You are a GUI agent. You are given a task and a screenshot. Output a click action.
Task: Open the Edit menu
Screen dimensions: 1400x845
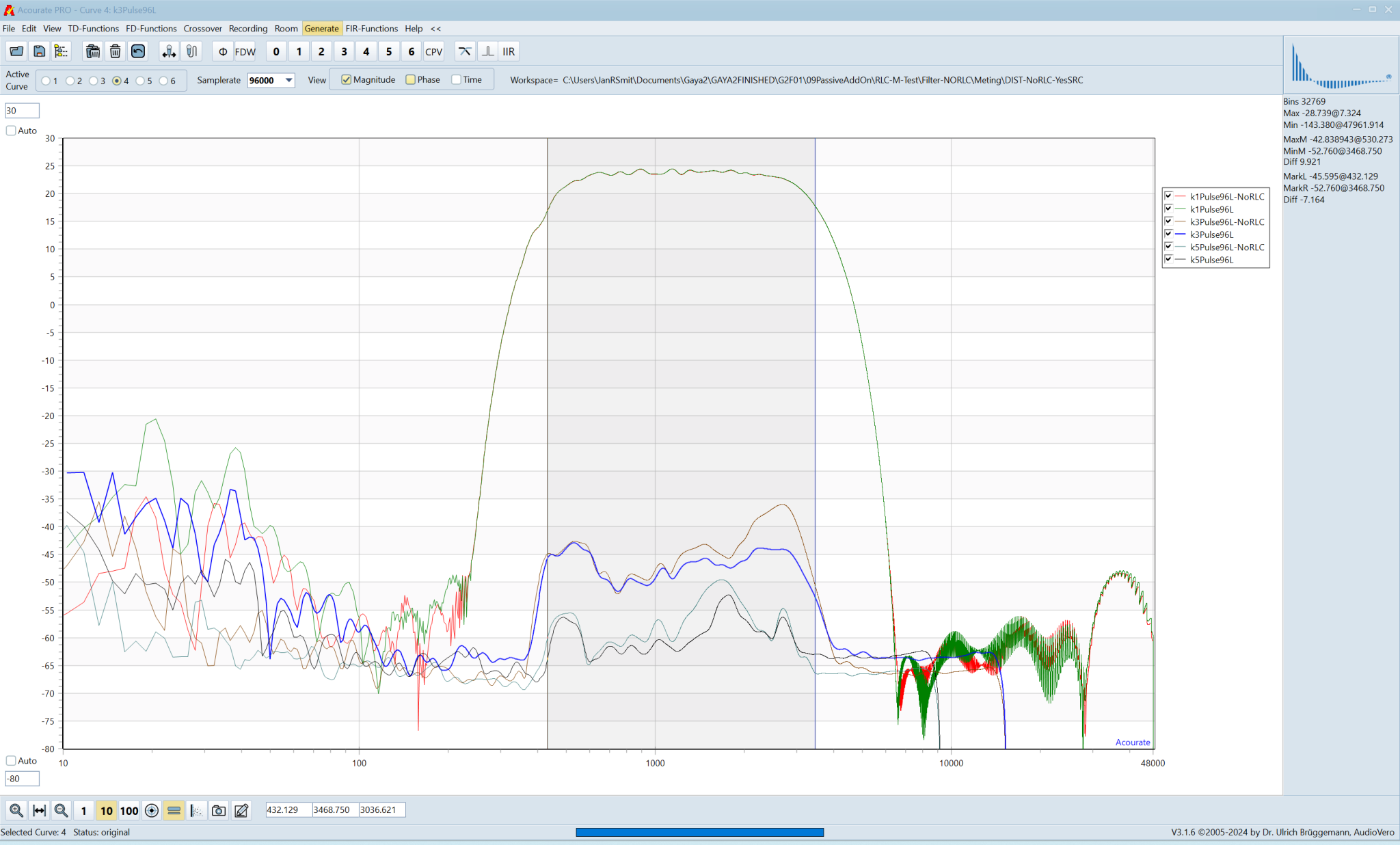[x=29, y=29]
